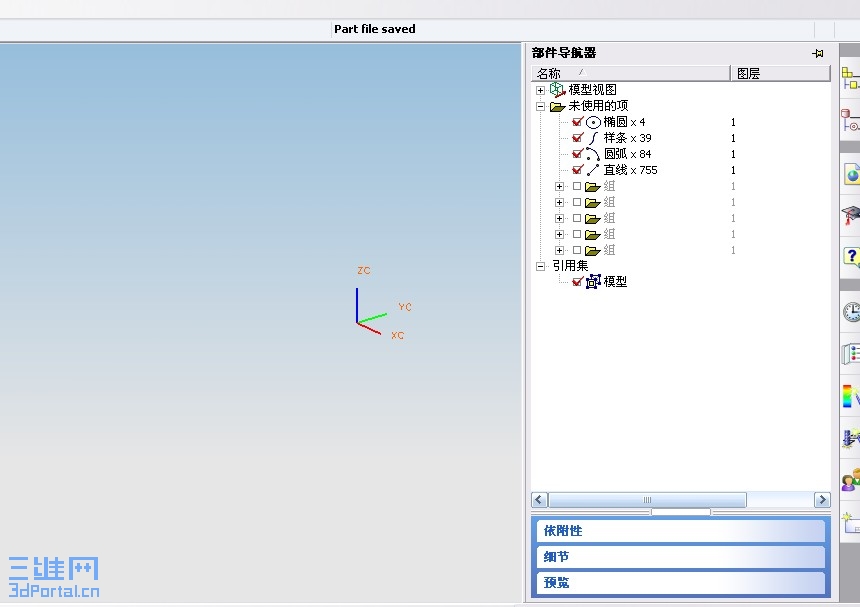860x607 pixels.
Task: Check the first 组 group checkbox
Action: [577, 186]
